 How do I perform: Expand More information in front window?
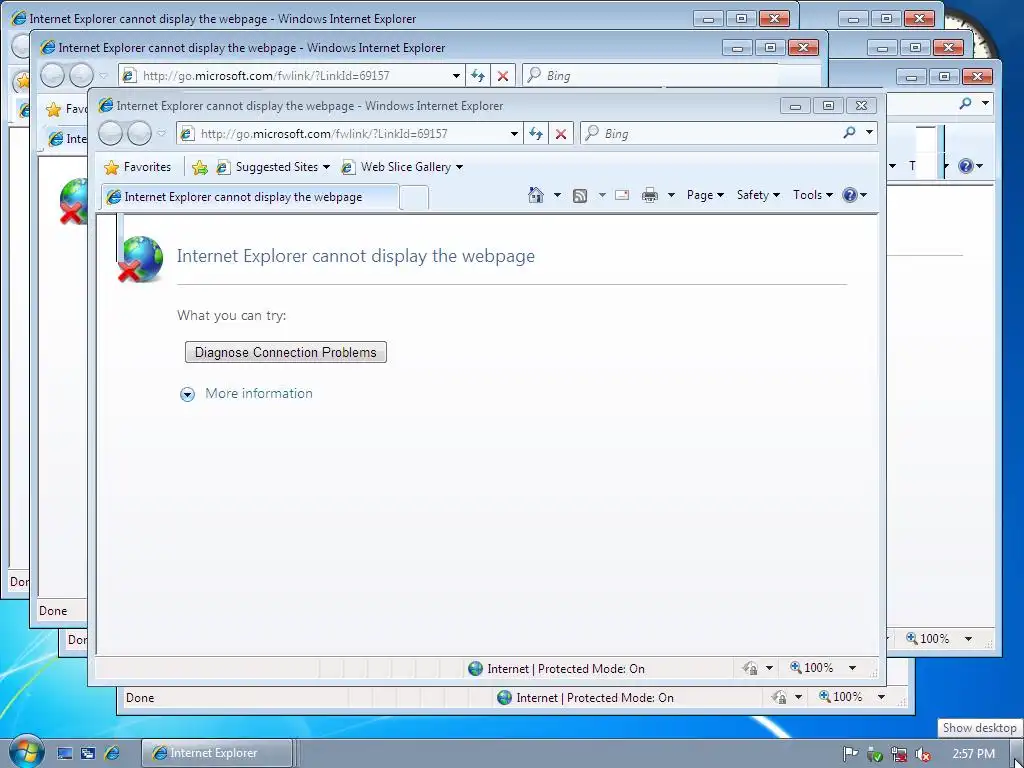246,394
